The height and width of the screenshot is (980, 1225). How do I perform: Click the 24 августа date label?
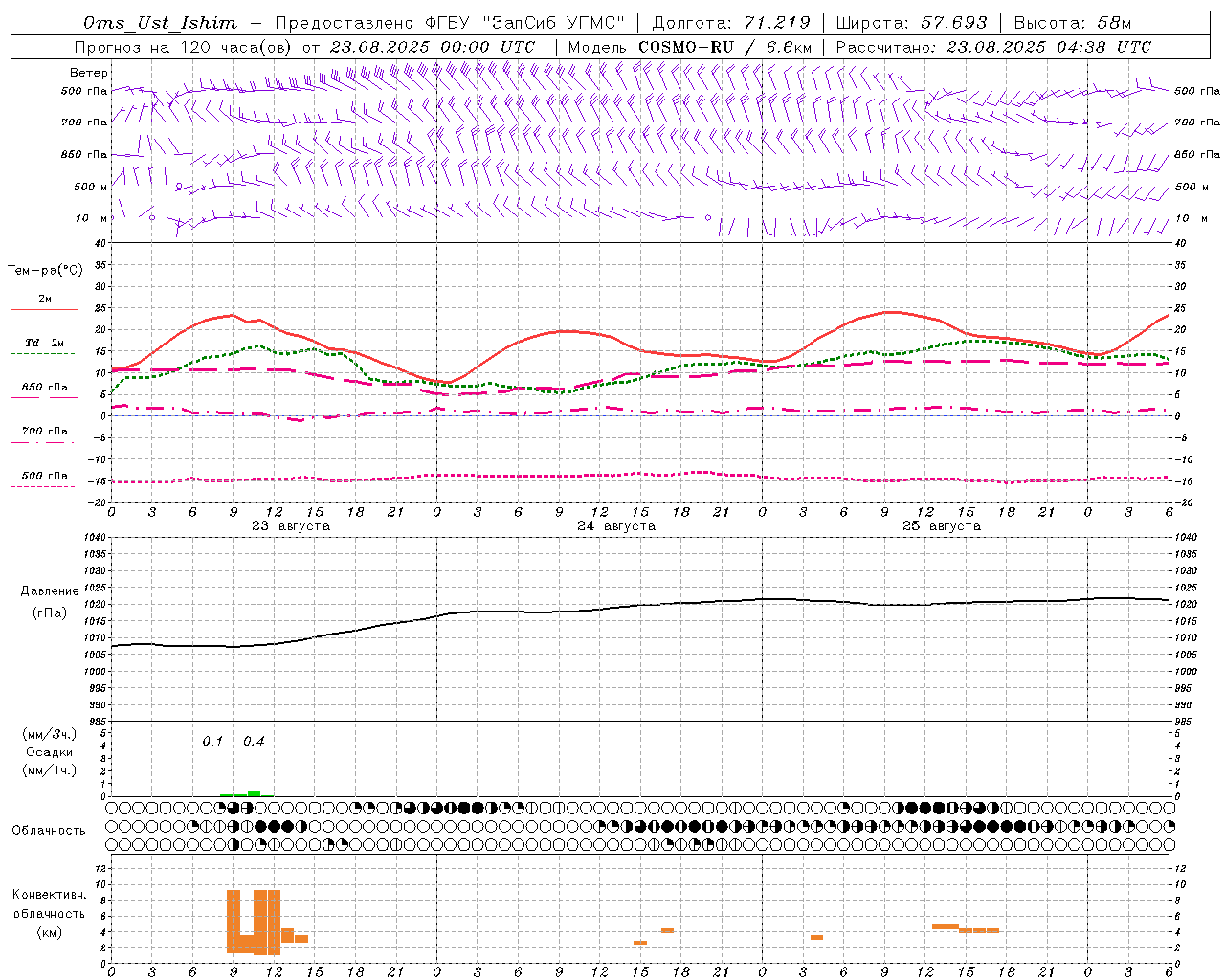click(x=616, y=526)
